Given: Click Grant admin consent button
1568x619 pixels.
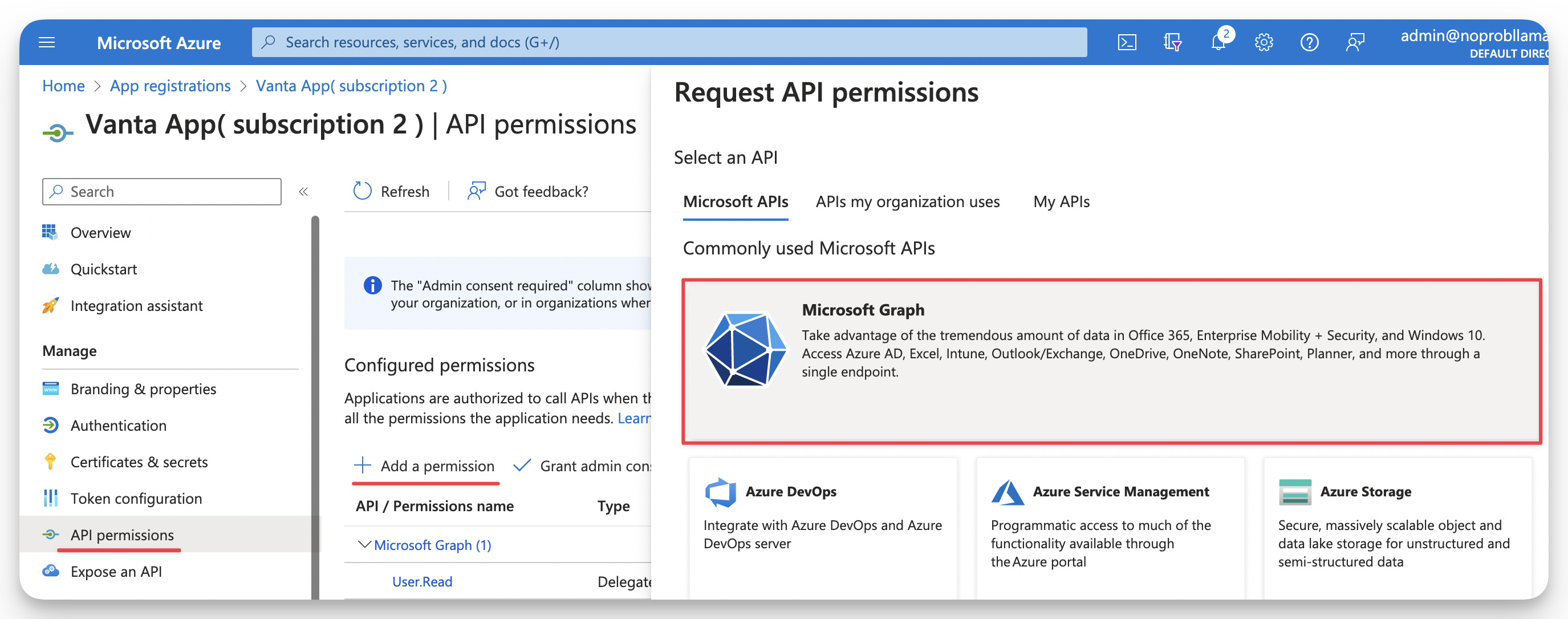Looking at the screenshot, I should [582, 466].
